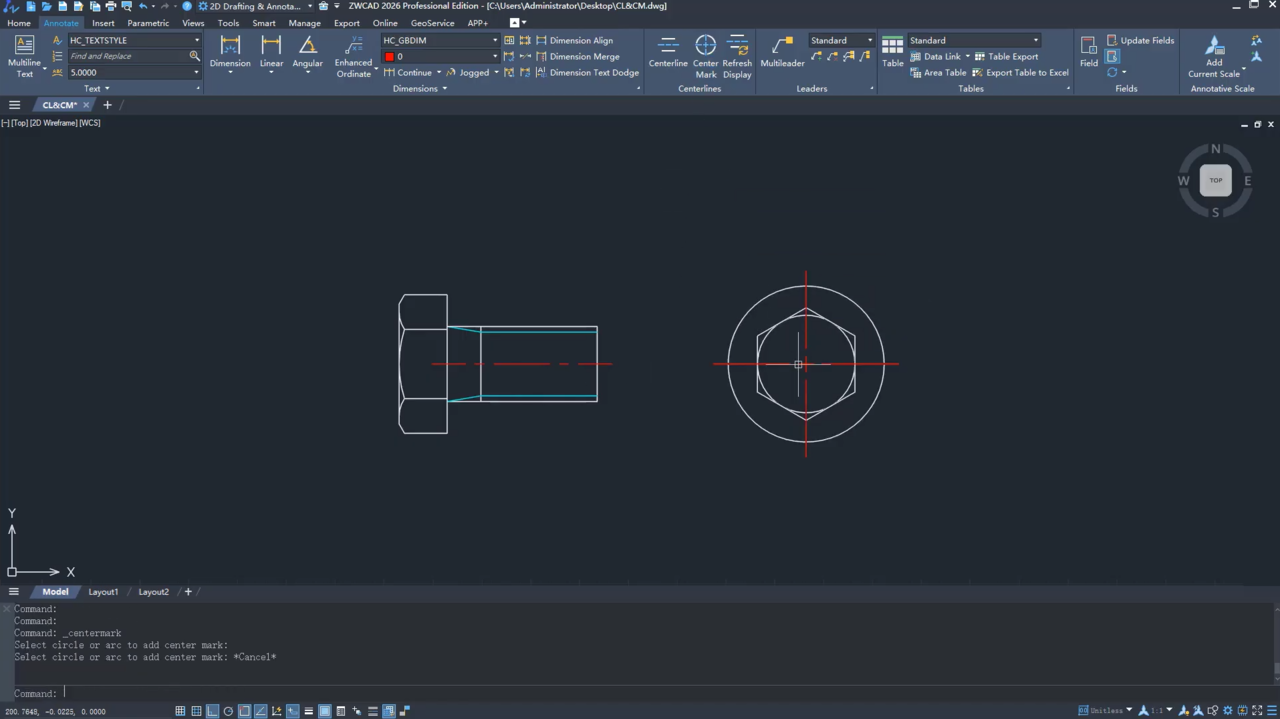The image size is (1280, 719).
Task: Open the table style Standard dropdown
Action: [1035, 41]
